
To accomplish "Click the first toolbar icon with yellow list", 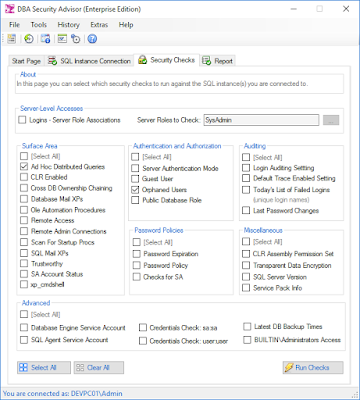I will click(12, 39).
